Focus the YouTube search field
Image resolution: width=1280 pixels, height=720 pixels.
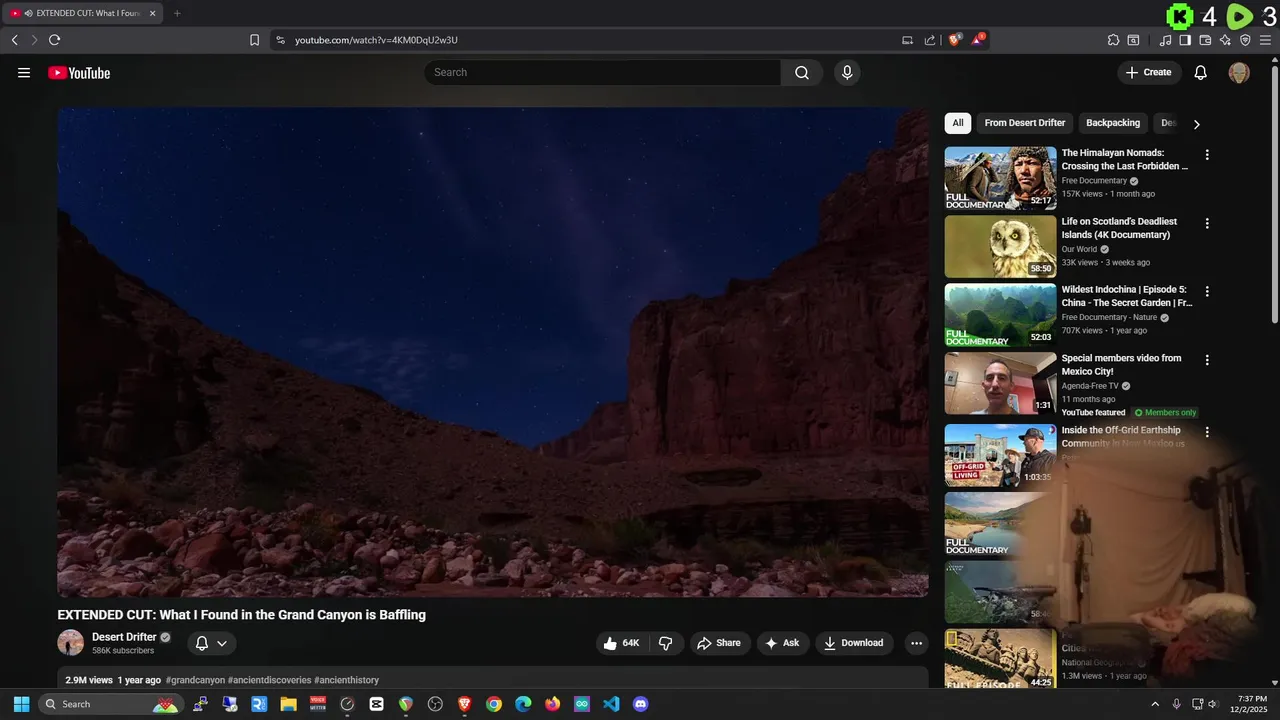603,72
